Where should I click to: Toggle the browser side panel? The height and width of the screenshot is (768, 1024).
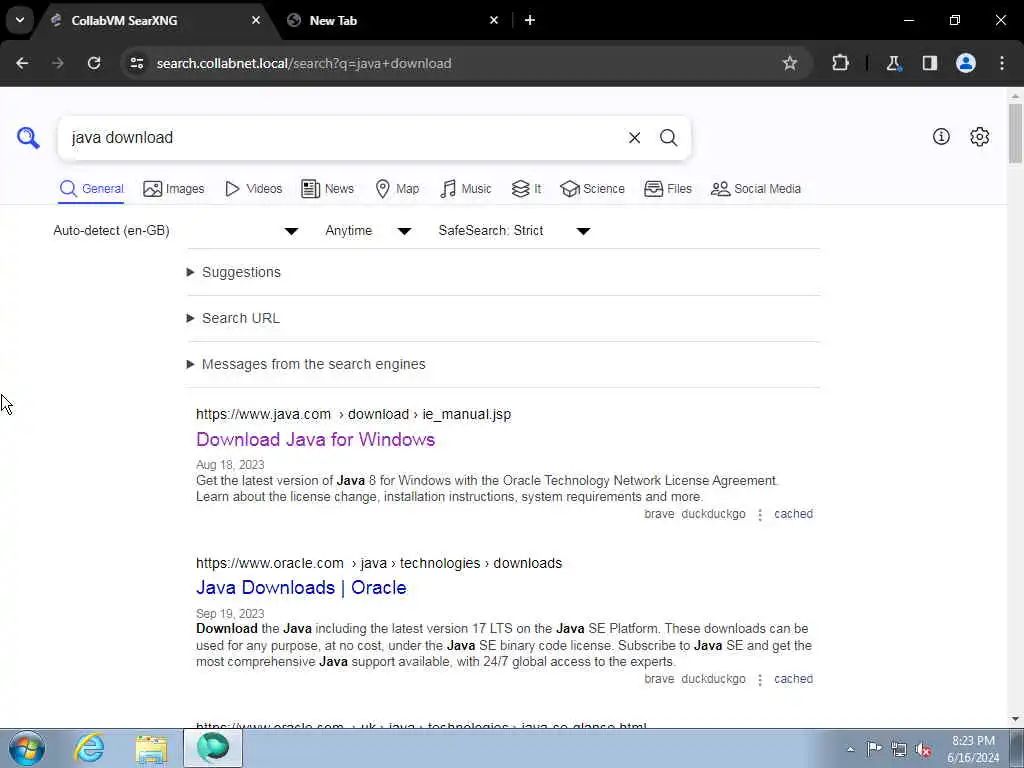pos(929,63)
